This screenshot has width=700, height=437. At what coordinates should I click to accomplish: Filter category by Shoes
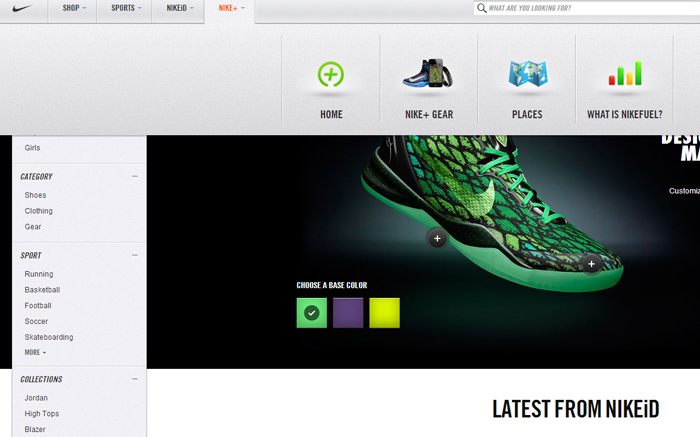coord(35,195)
